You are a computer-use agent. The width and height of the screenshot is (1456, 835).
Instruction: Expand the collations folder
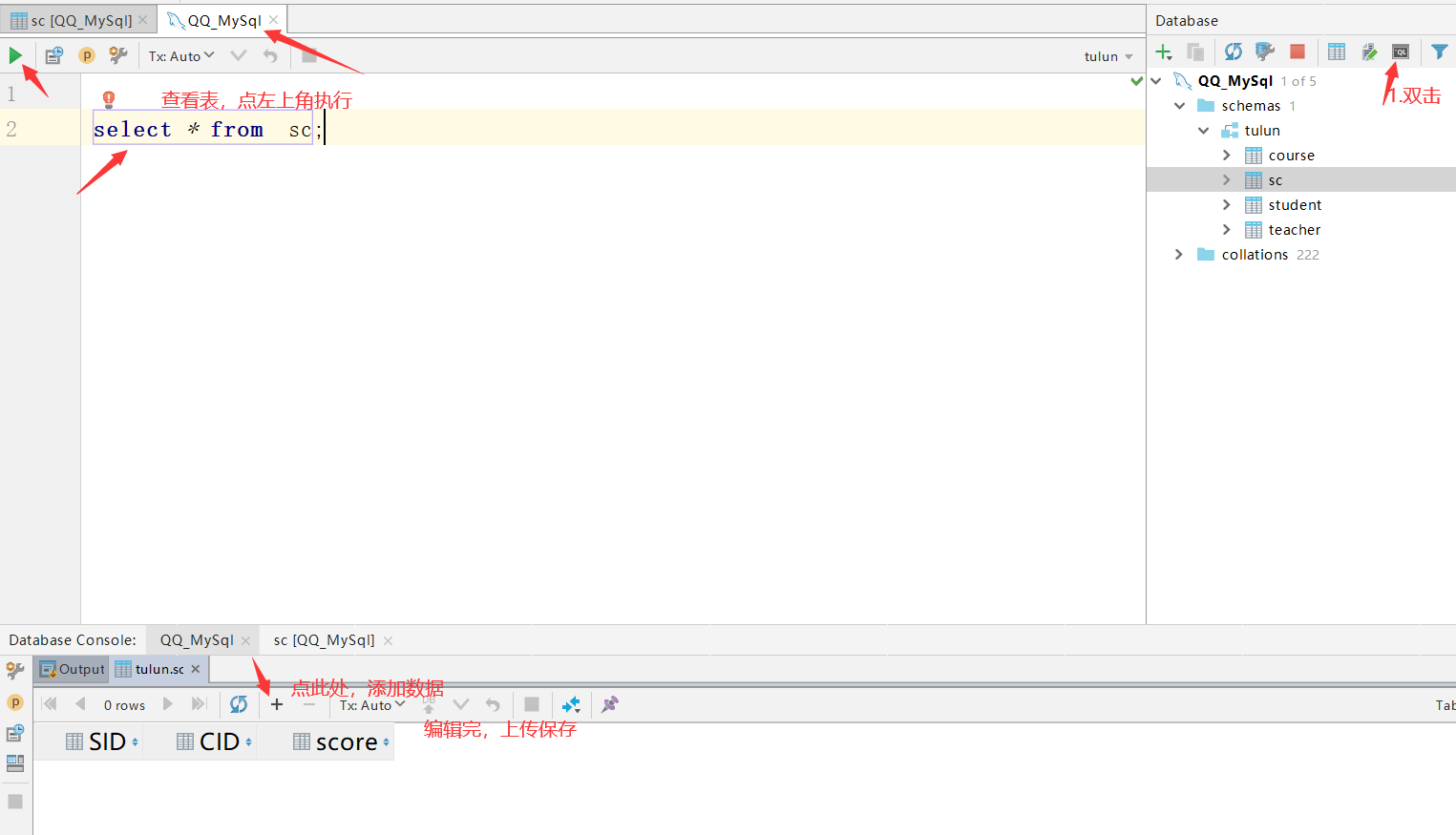[1179, 254]
